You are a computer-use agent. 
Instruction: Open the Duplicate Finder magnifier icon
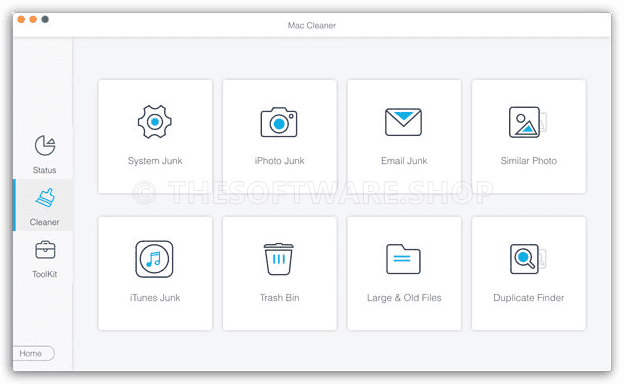pos(528,259)
